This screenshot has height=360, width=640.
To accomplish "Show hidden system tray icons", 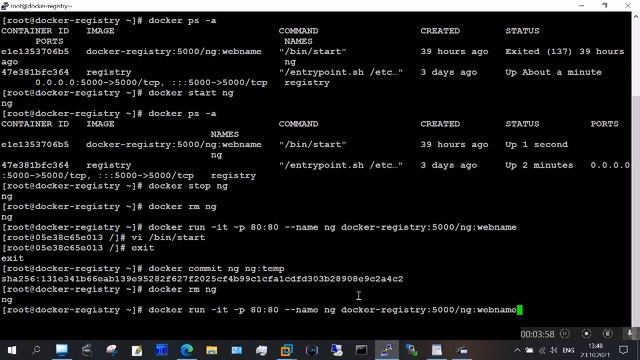I will pos(517,350).
